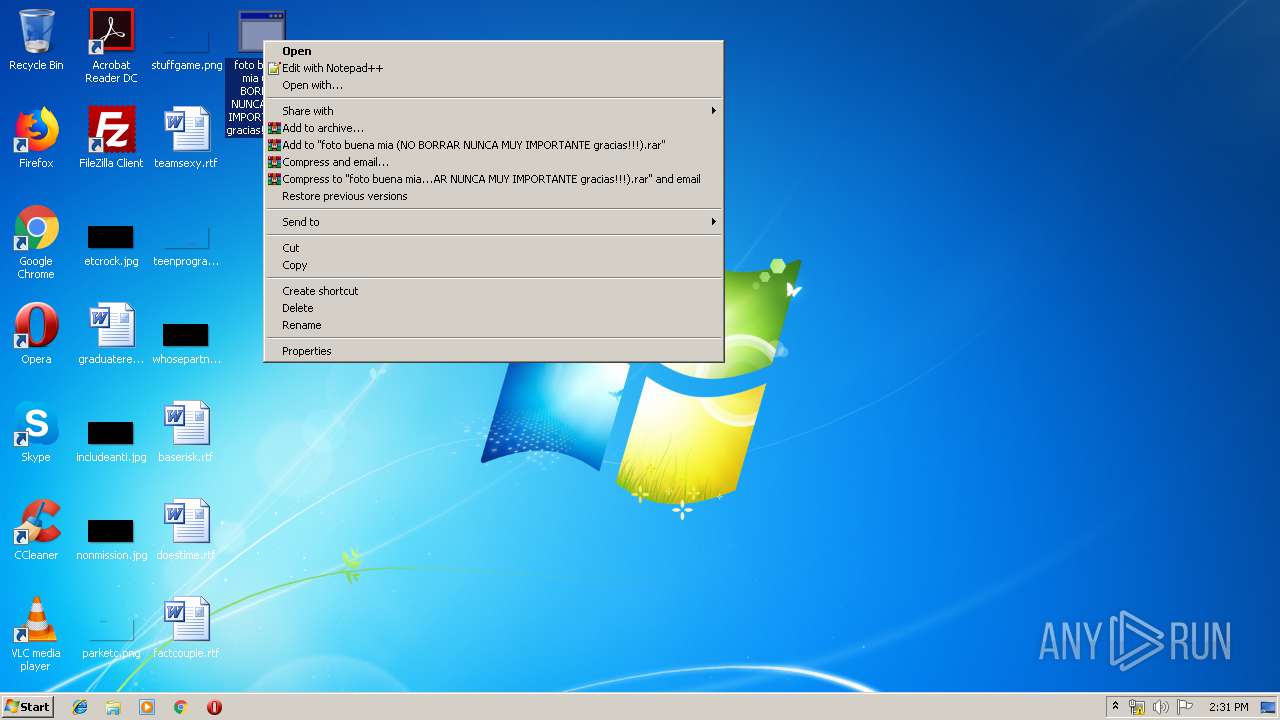Click Show desktop button
The image size is (1280, 720).
coord(1269,707)
